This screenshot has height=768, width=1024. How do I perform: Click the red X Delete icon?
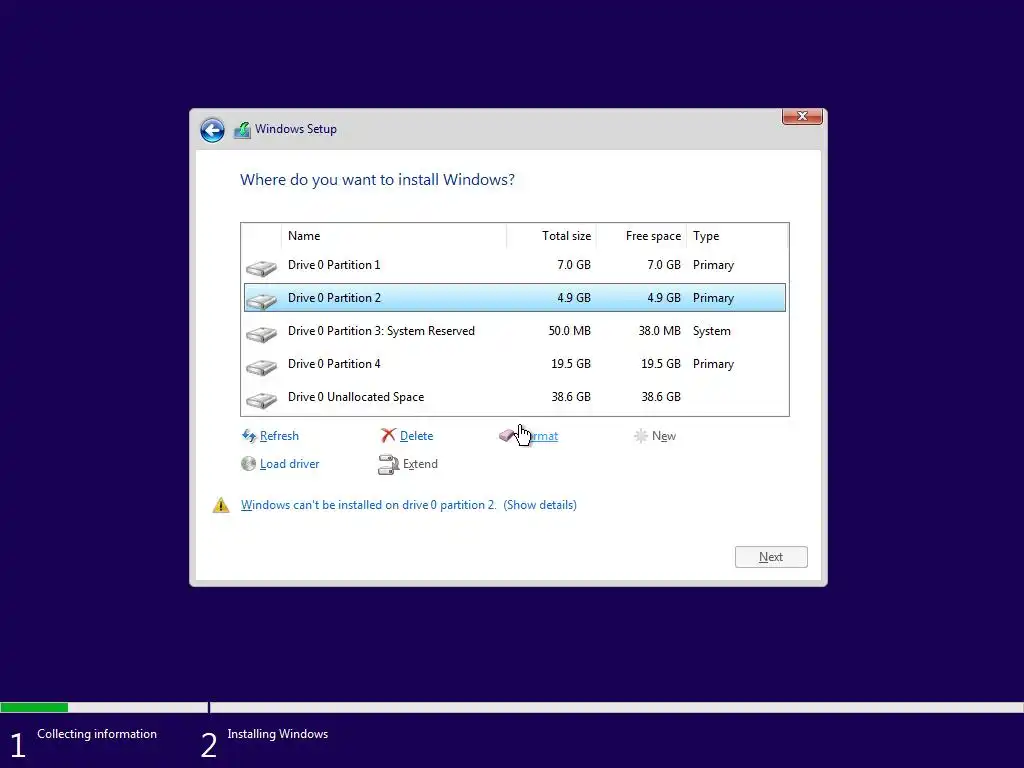(x=389, y=436)
